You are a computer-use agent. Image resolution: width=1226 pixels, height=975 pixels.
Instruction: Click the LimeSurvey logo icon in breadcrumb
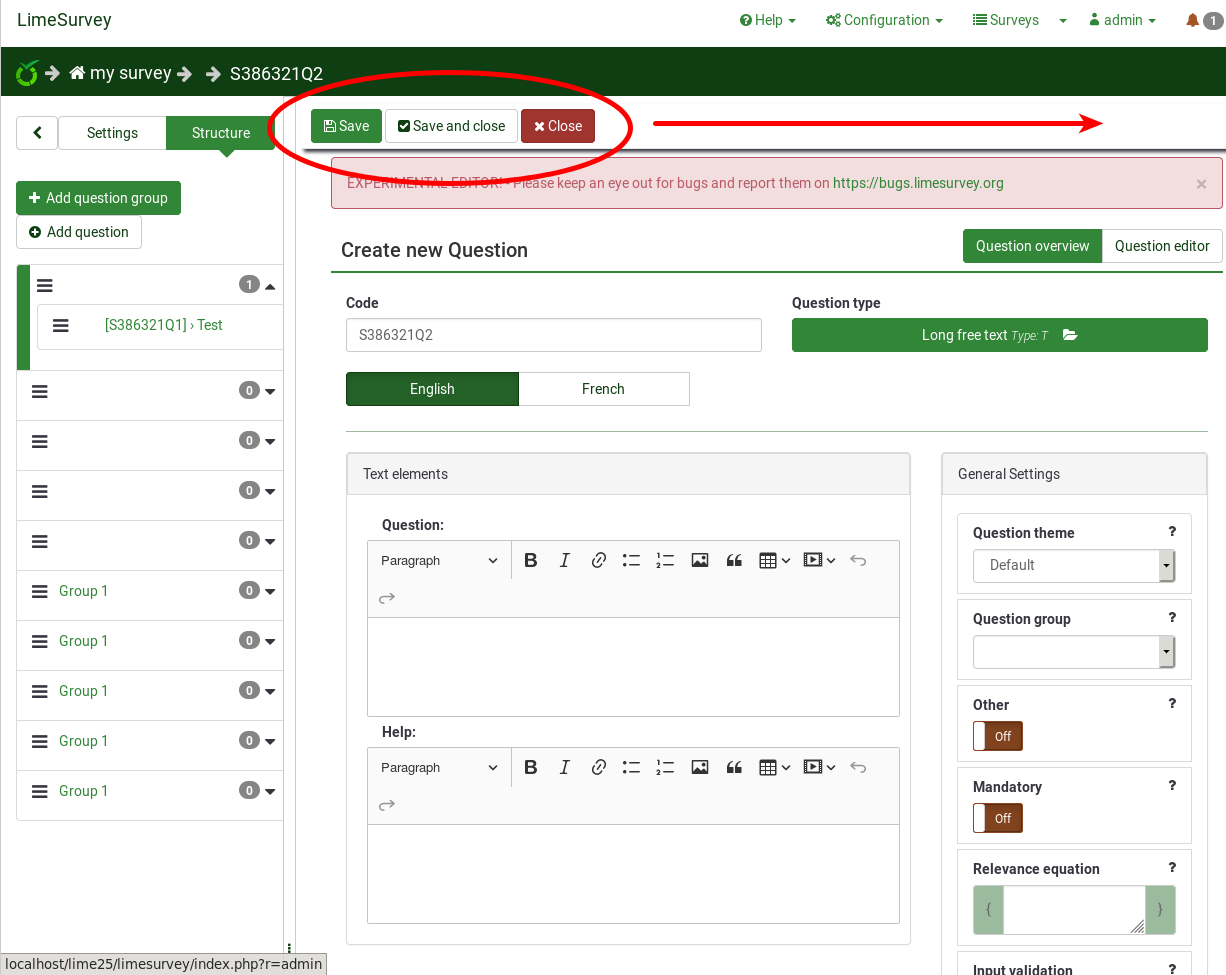pos(27,73)
